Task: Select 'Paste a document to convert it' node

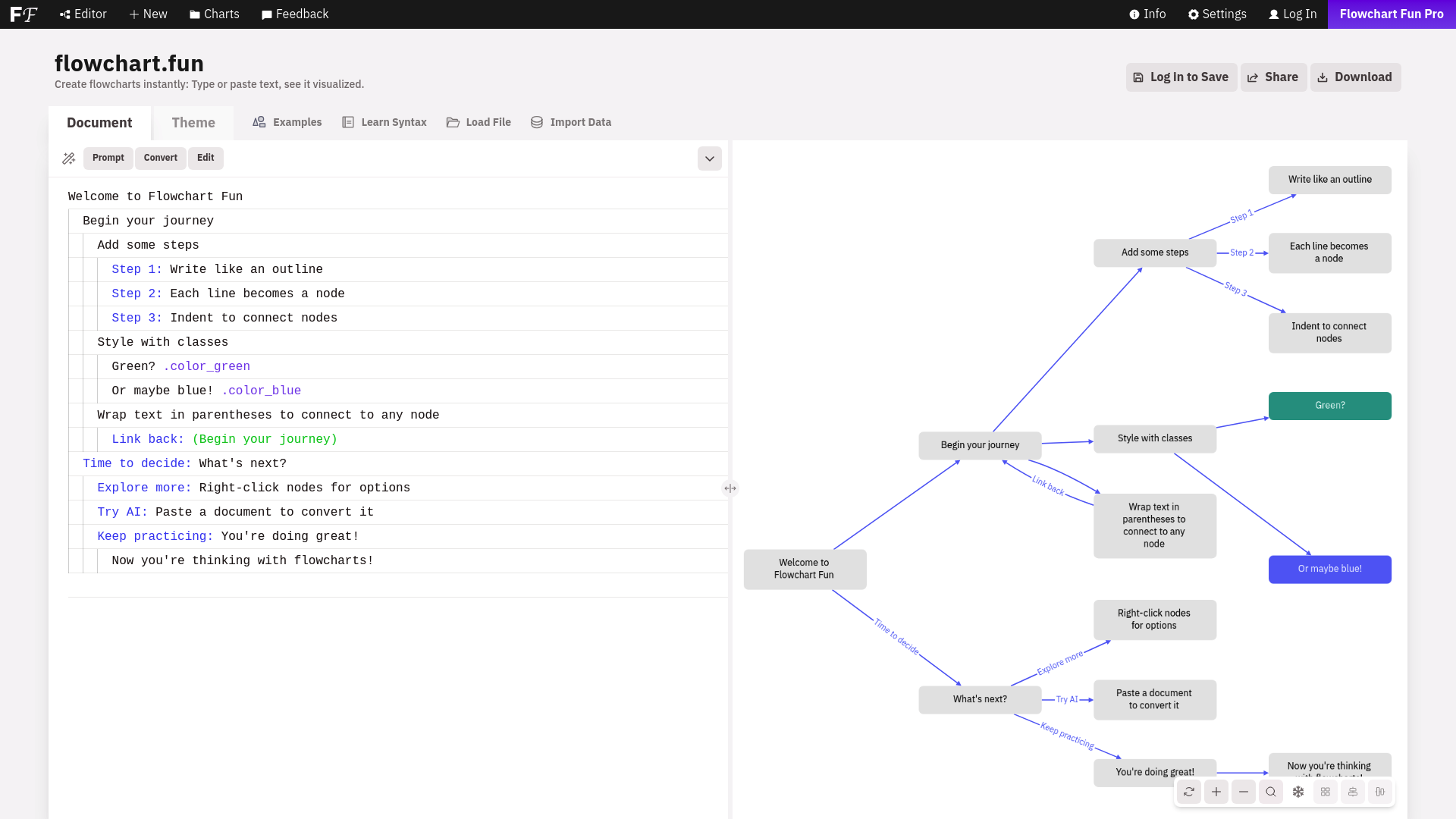Action: [x=1154, y=700]
